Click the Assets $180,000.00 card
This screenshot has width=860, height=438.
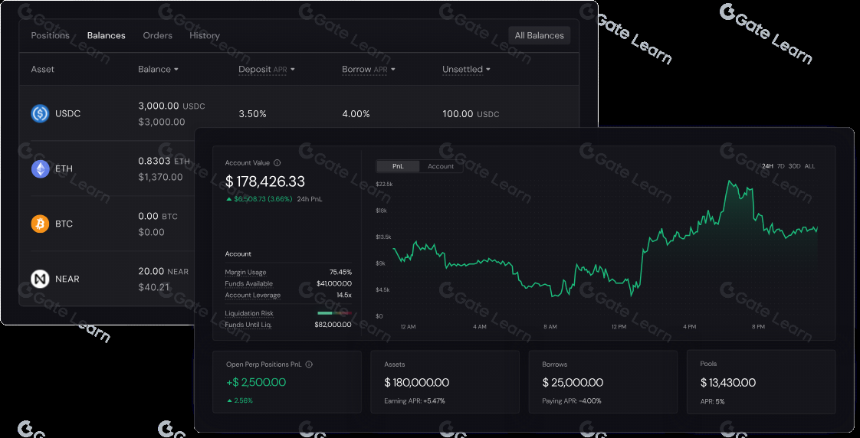click(x=445, y=382)
